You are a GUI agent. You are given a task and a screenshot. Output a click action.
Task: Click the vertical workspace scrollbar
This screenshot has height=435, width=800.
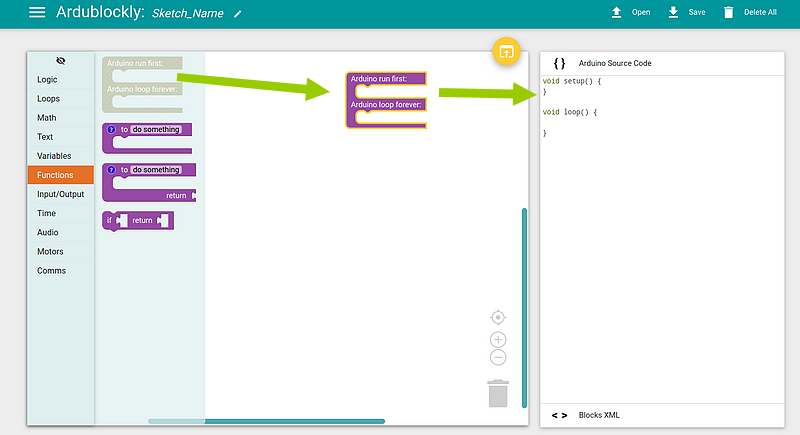pos(524,308)
